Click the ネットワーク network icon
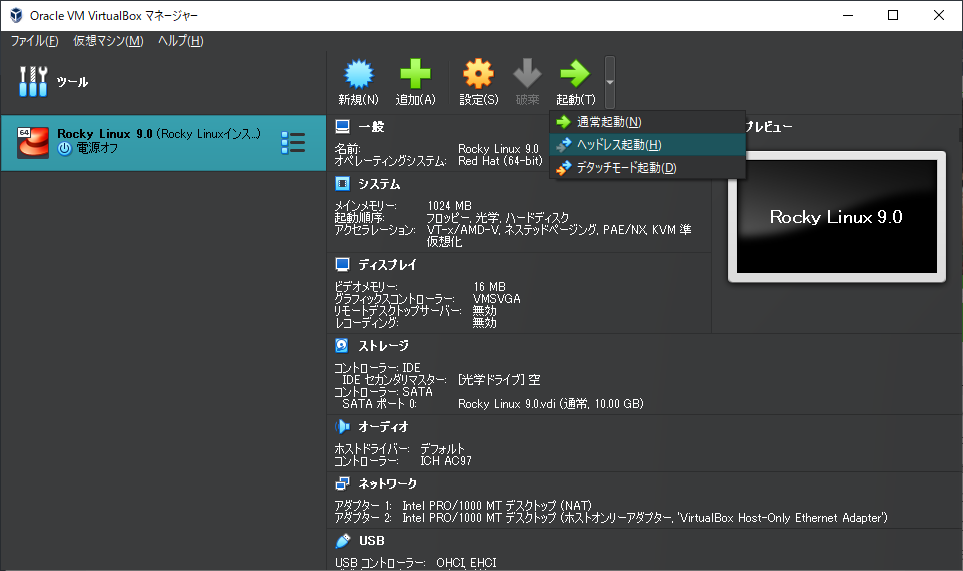 342,484
